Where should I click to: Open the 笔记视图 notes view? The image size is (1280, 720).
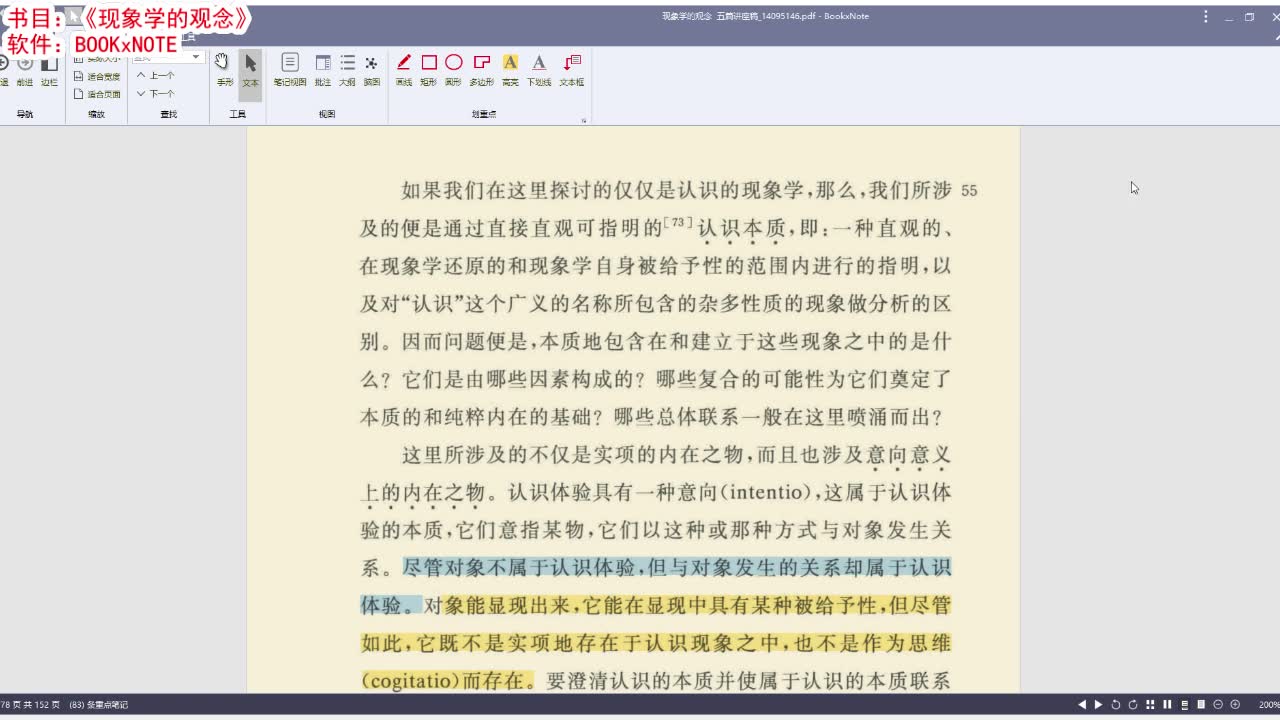[x=290, y=69]
